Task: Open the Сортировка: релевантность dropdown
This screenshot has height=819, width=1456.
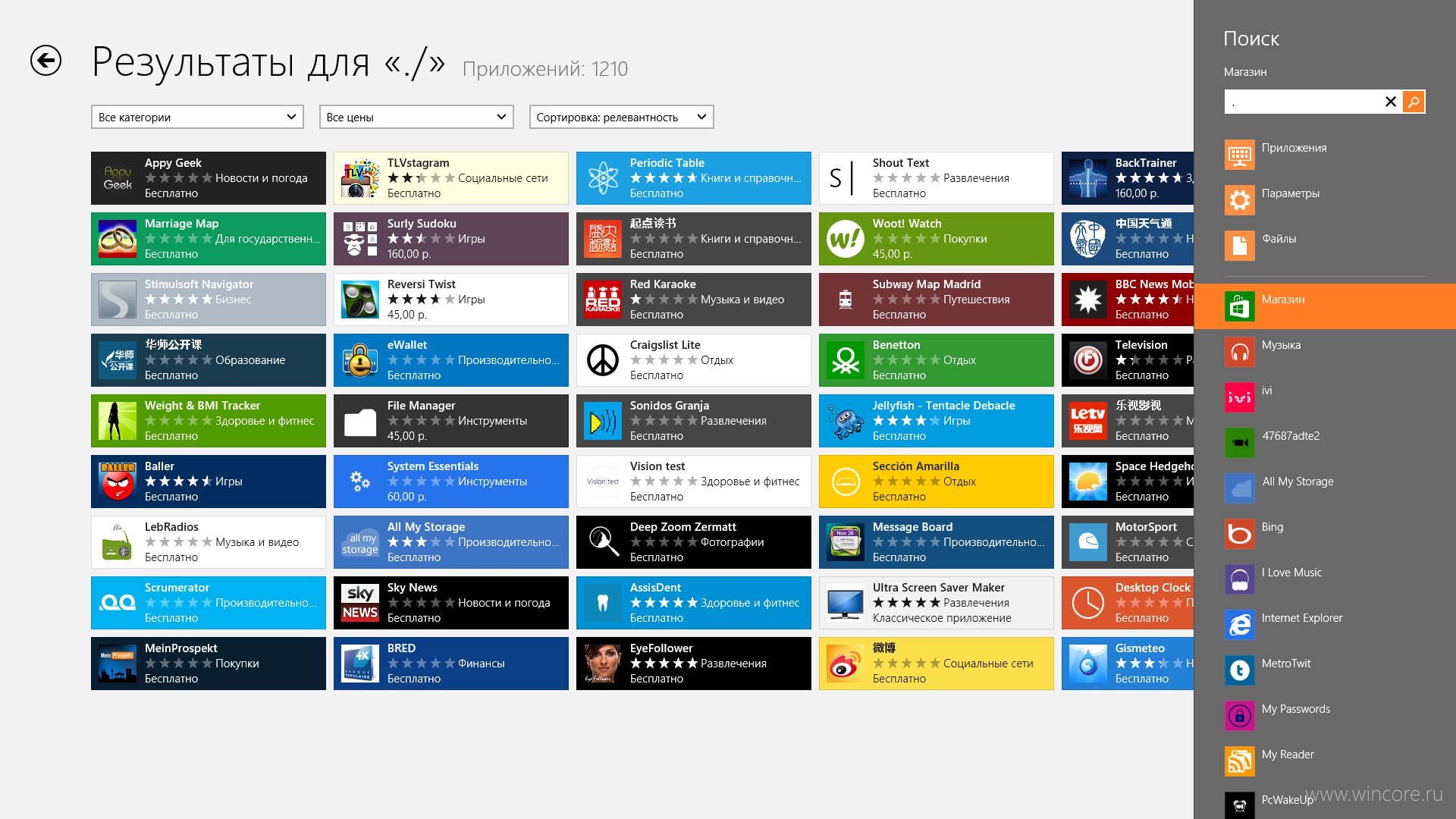Action: pyautogui.click(x=621, y=117)
